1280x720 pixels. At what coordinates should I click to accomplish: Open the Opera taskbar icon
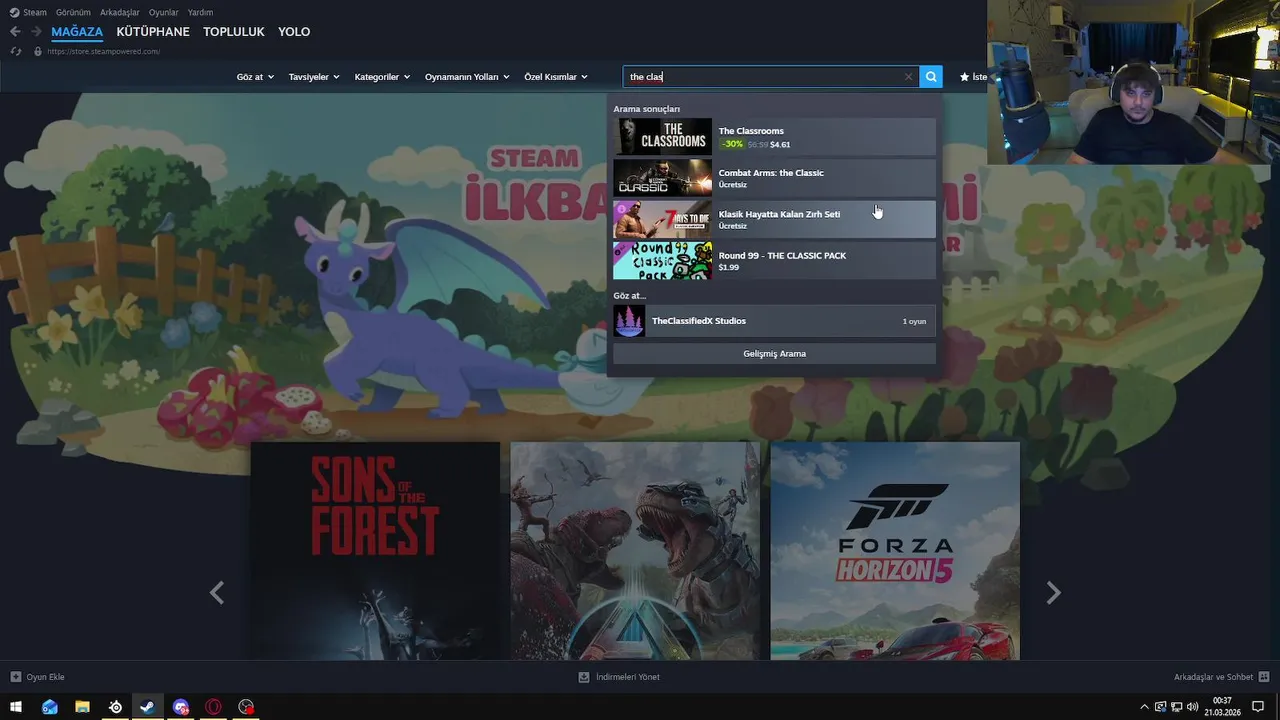(213, 707)
